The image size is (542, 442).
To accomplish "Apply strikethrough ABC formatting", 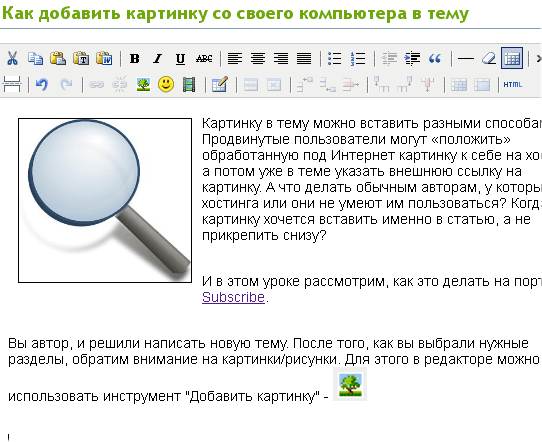I will click(x=204, y=58).
